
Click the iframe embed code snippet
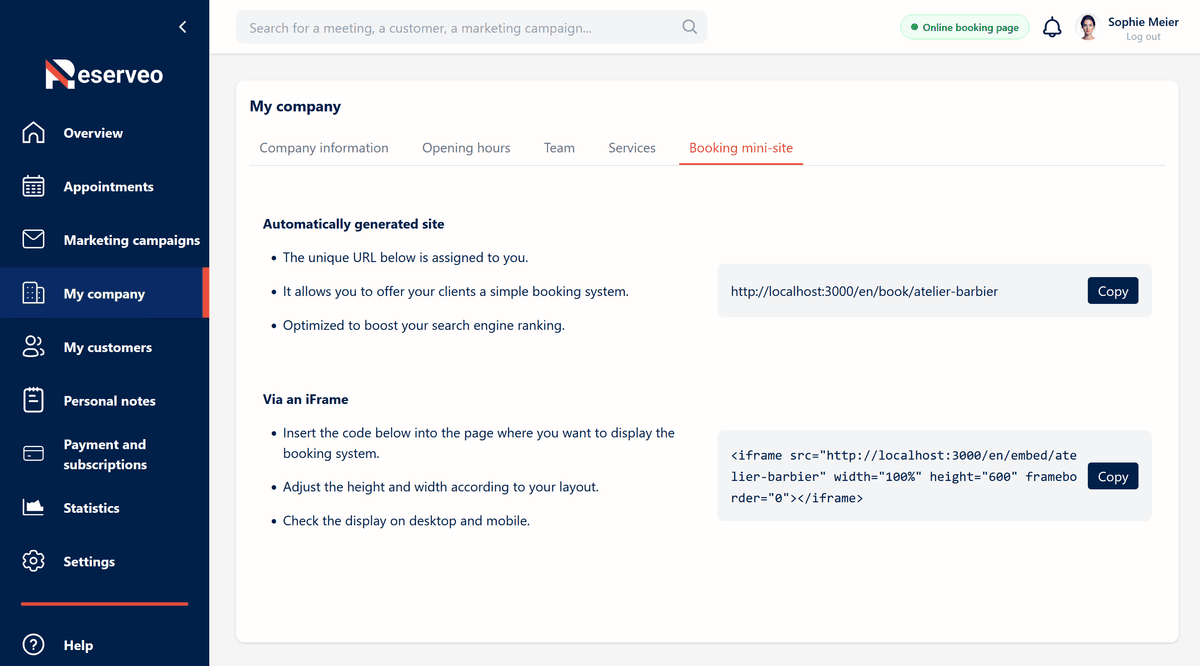[x=904, y=476]
